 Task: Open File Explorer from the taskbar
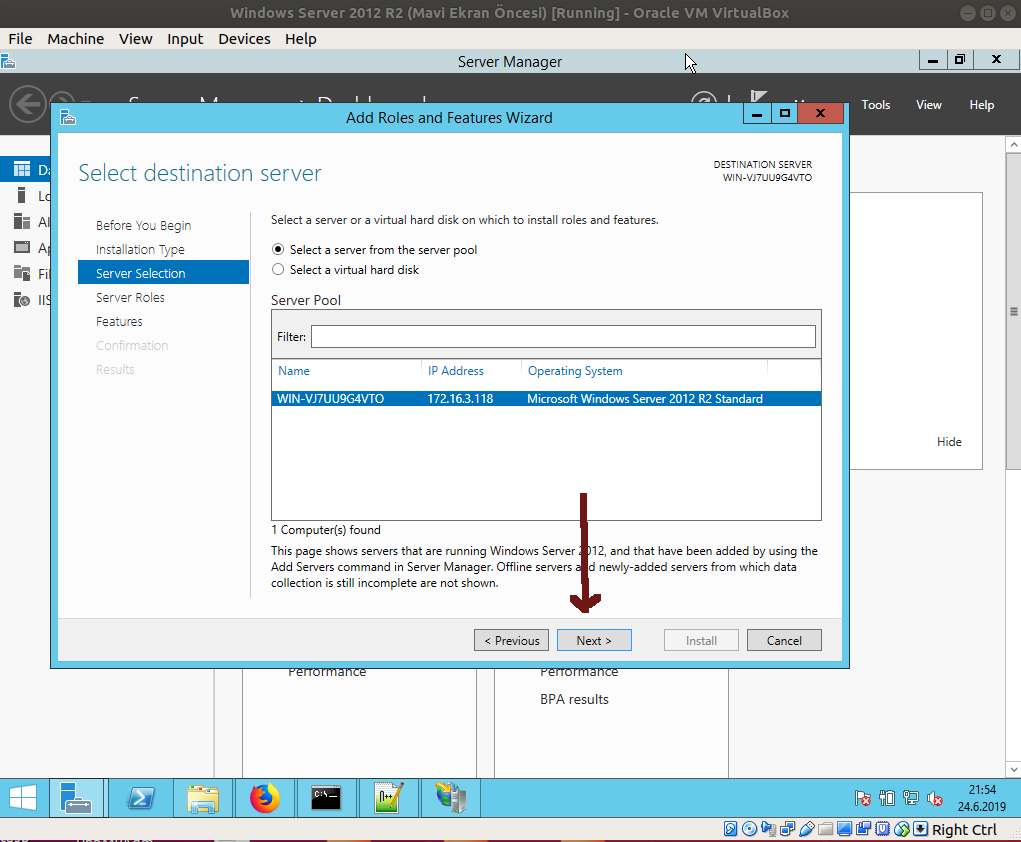click(x=203, y=798)
